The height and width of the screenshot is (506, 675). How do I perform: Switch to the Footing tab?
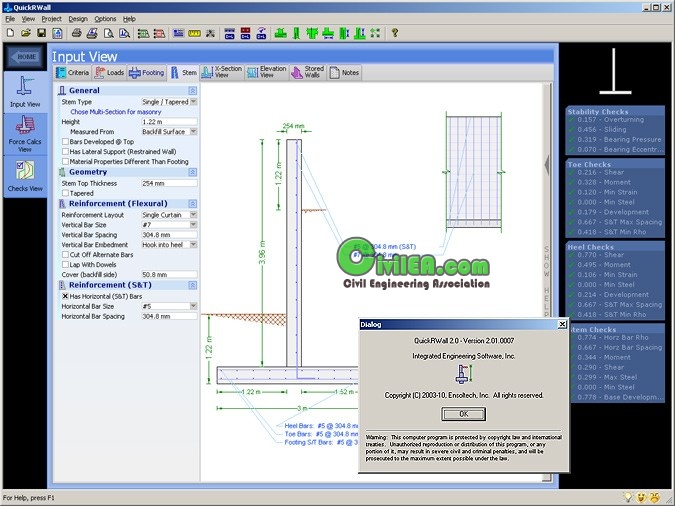pyautogui.click(x=146, y=73)
